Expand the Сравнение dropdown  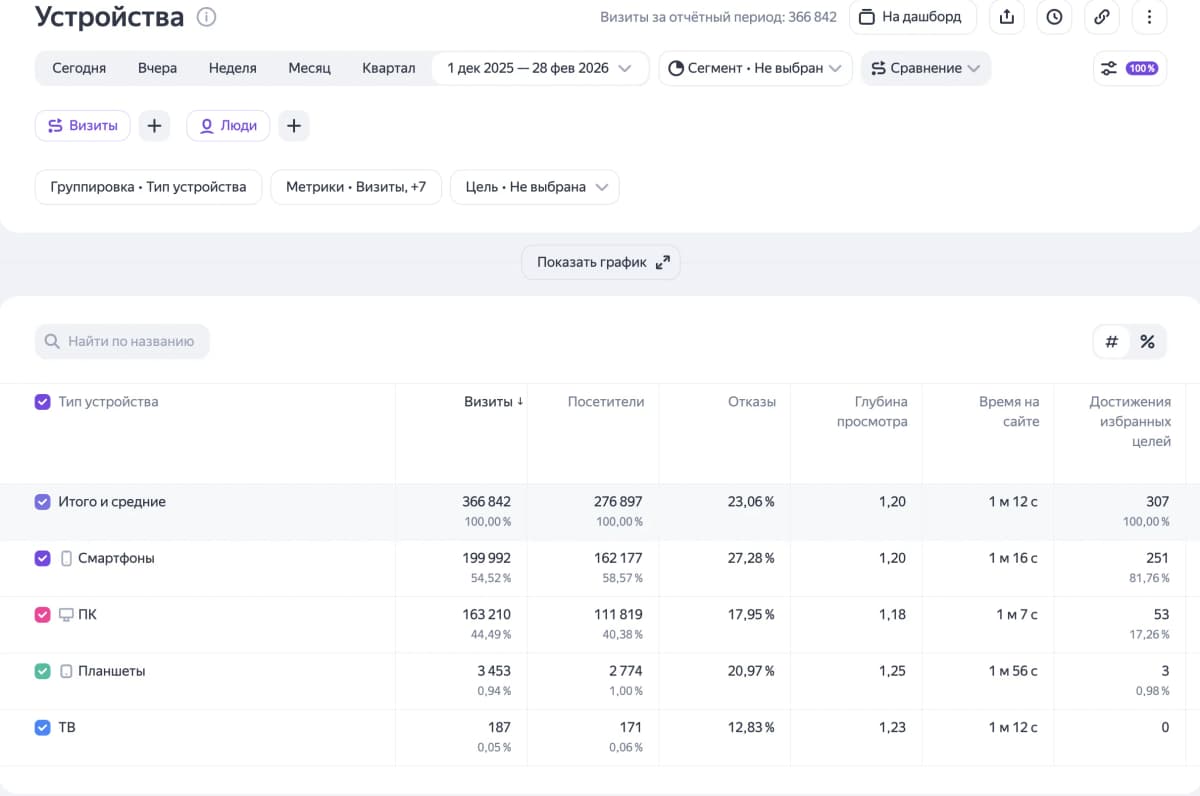click(925, 68)
